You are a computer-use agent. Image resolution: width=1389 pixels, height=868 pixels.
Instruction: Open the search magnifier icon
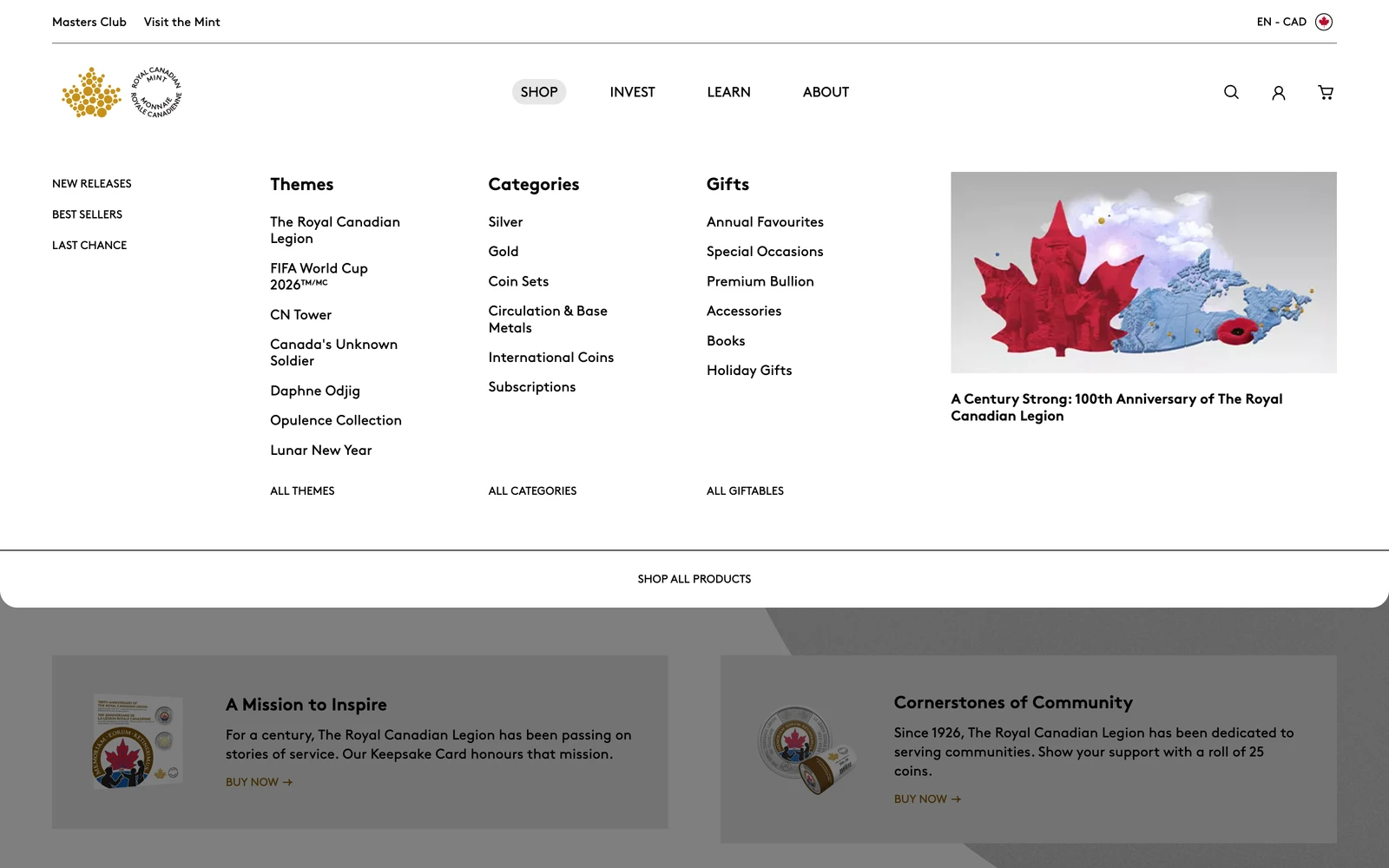tap(1231, 92)
